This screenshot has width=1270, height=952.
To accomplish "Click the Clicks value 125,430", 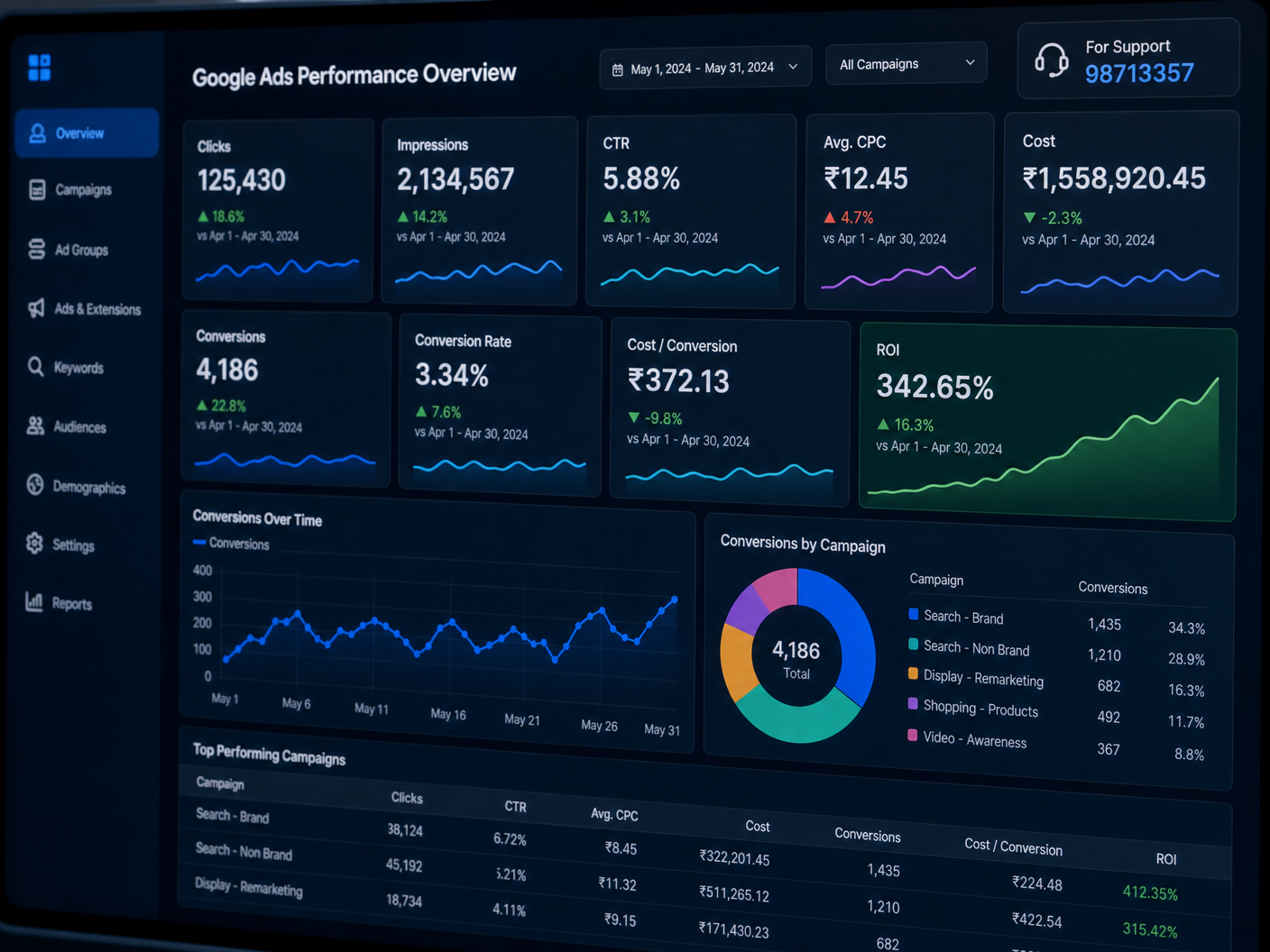I will pyautogui.click(x=242, y=180).
